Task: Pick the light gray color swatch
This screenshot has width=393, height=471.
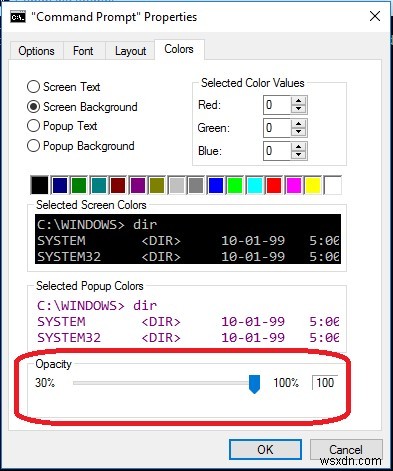Action: coord(176,185)
